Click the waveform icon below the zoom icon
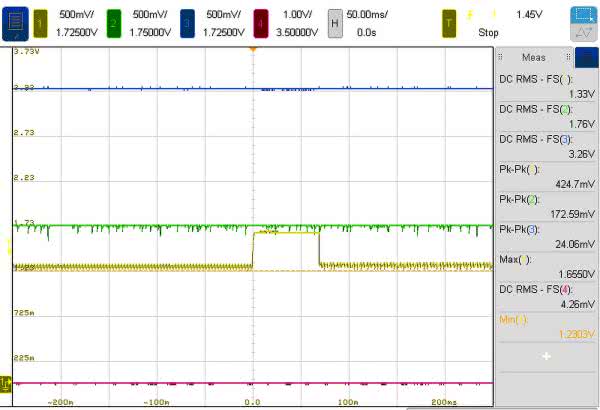Screen dimensions: 600x410 (x=582, y=33)
